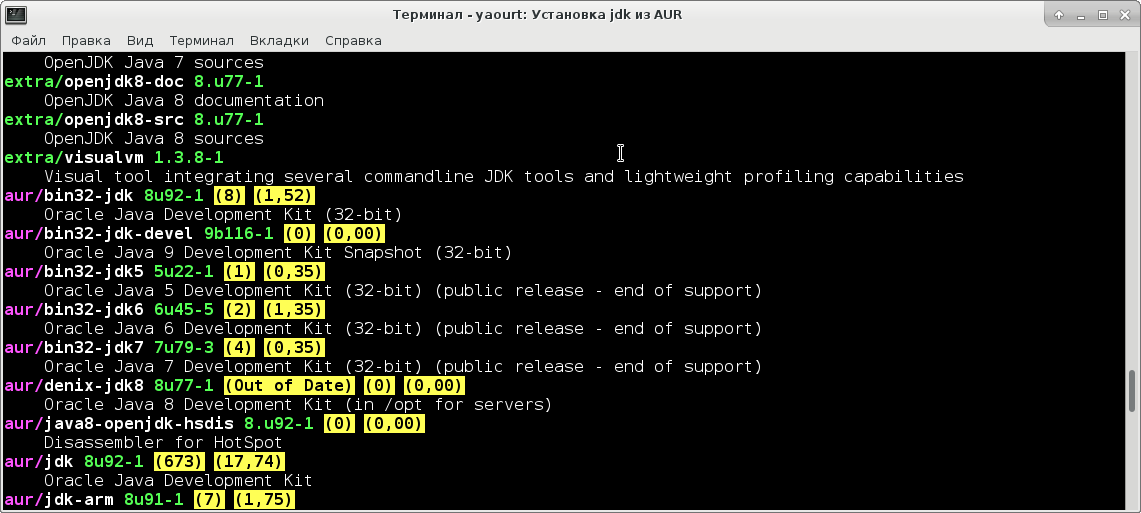The height and width of the screenshot is (513, 1141).
Task: Click 'Oracle Java 9 Development Kit Snapshot' line
Action: [278, 252]
